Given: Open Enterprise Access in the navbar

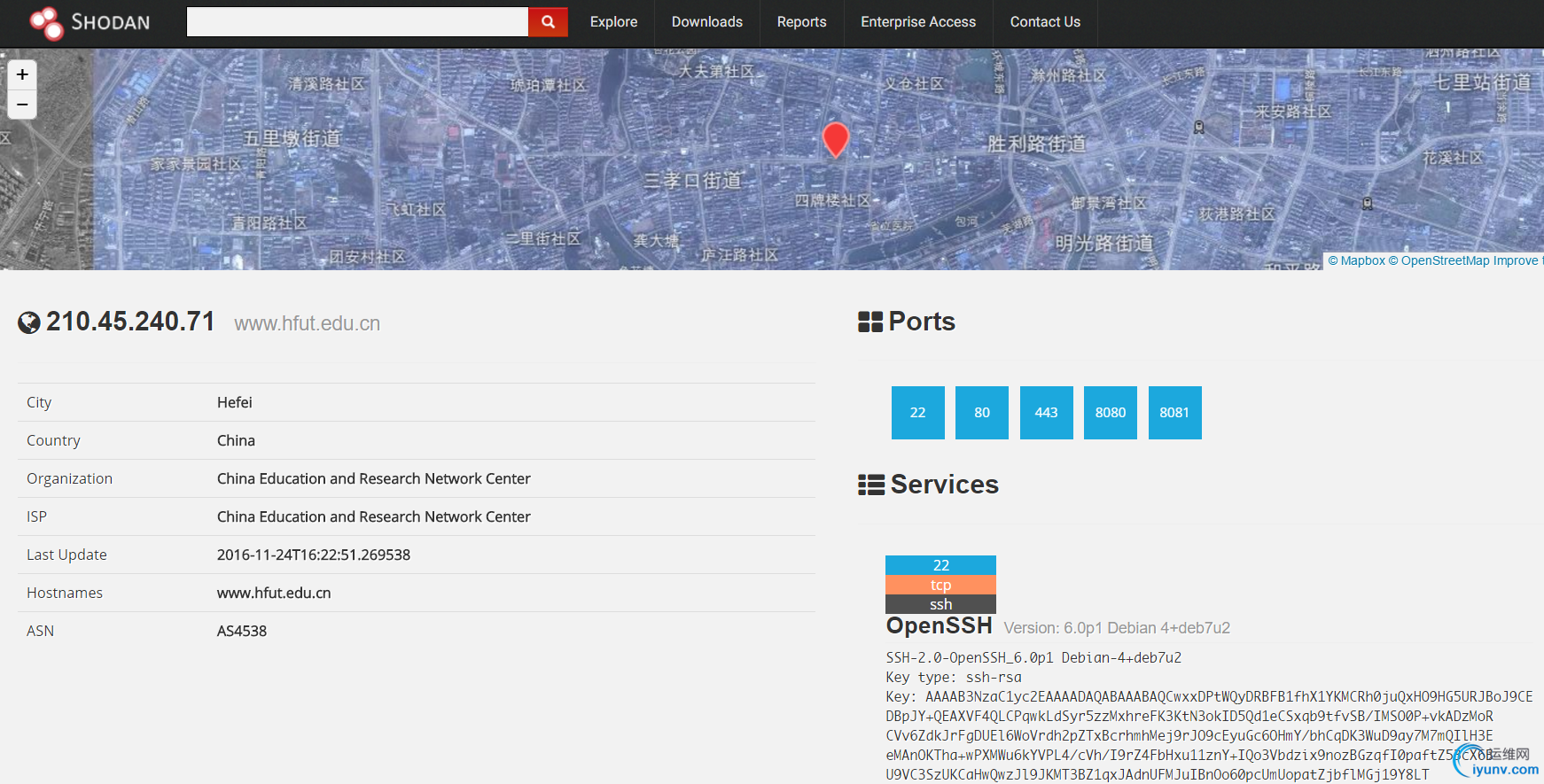Looking at the screenshot, I should tap(918, 22).
